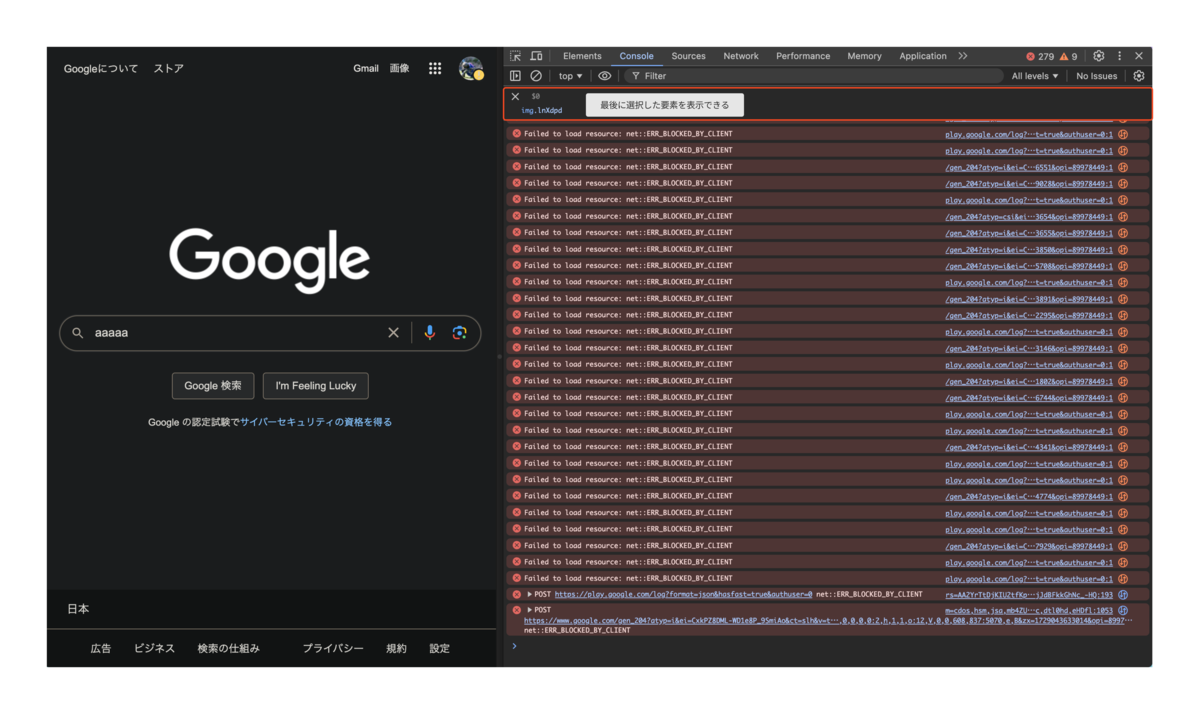The width and height of the screenshot is (1200, 714).
Task: Switch to the Memory tab
Action: tap(864, 56)
